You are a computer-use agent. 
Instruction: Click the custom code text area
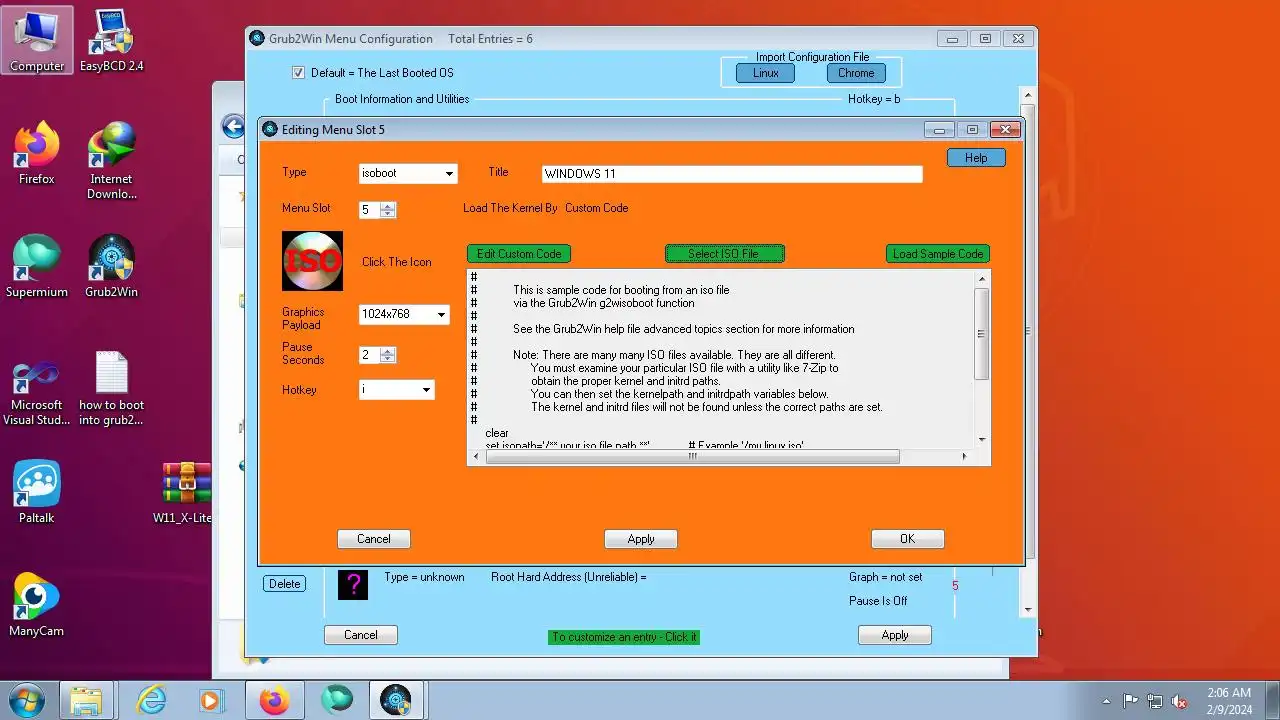(x=721, y=359)
